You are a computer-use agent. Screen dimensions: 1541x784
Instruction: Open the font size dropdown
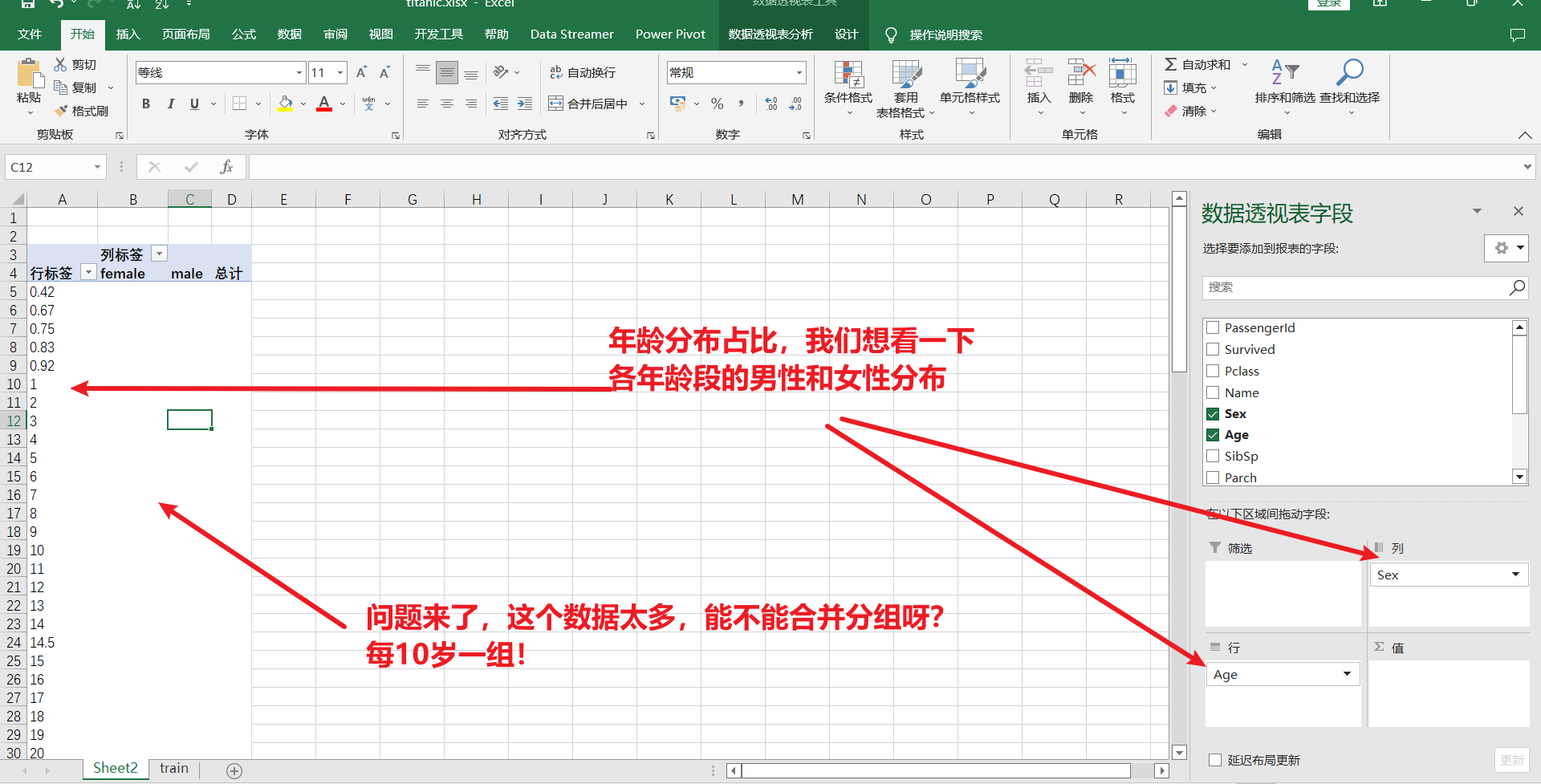(340, 72)
